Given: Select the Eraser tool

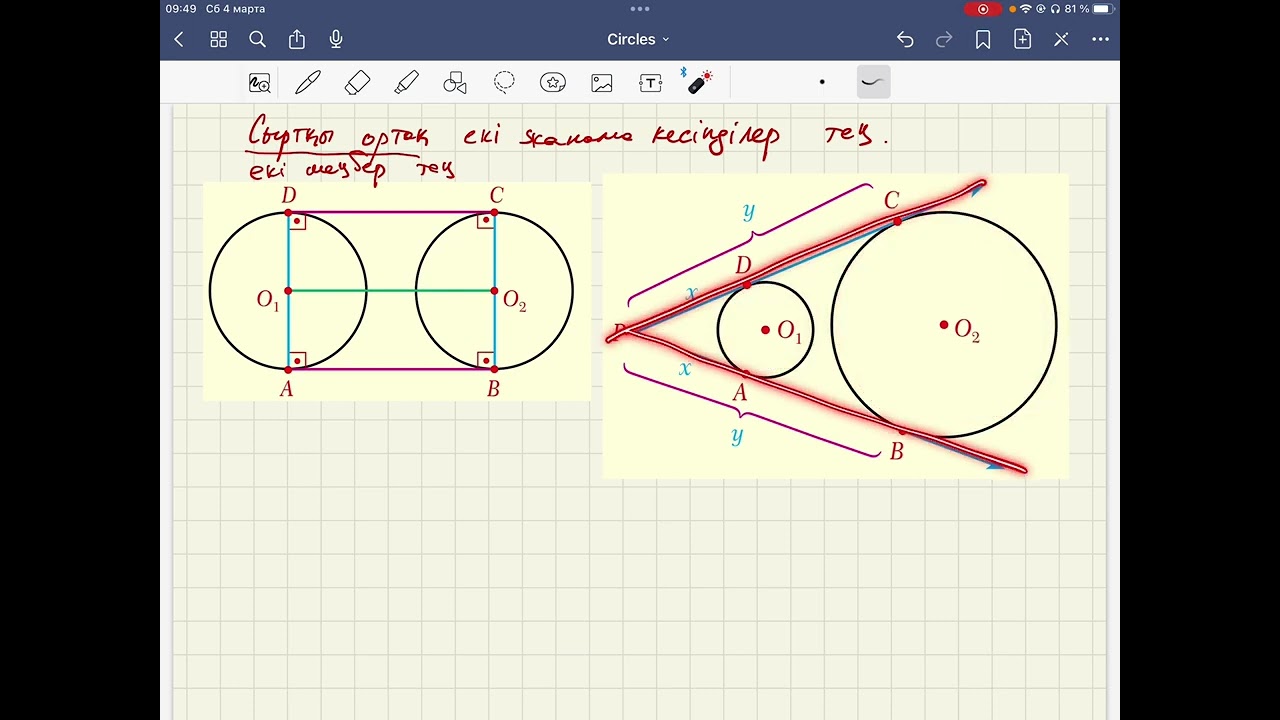Looking at the screenshot, I should [x=357, y=83].
